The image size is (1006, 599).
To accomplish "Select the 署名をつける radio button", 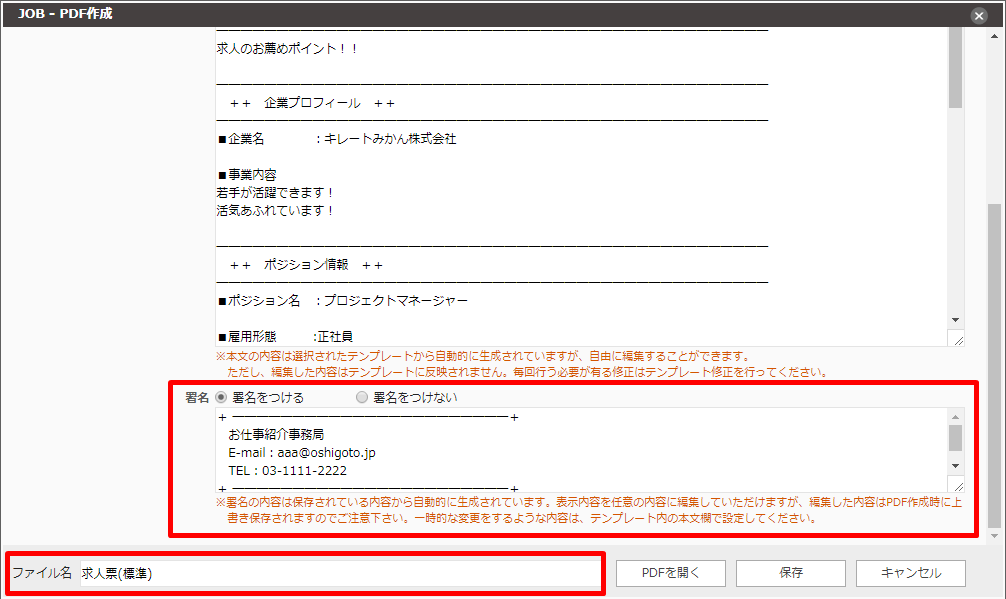I will pos(222,397).
